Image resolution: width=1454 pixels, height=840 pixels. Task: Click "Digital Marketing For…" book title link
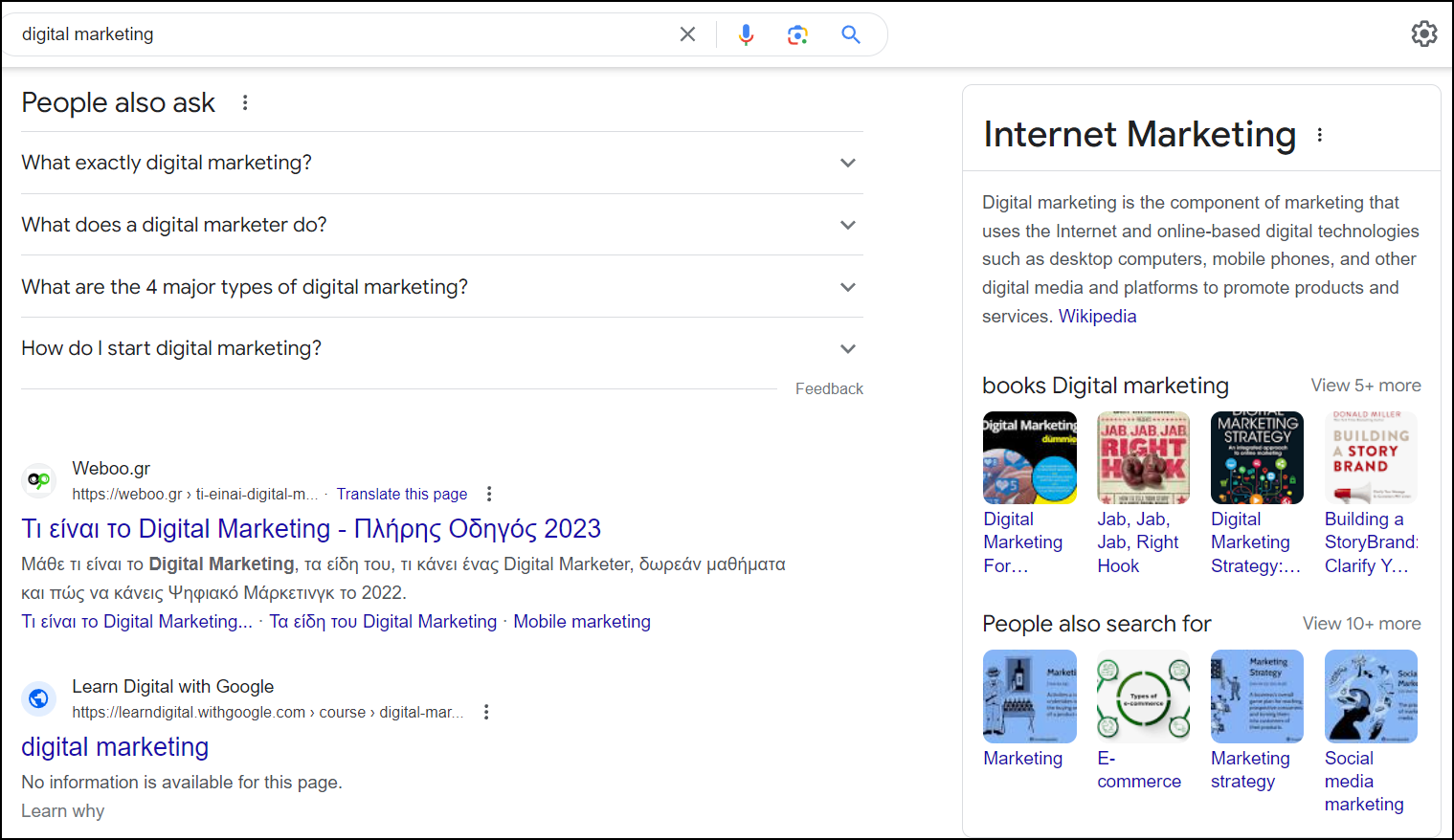(x=1023, y=542)
